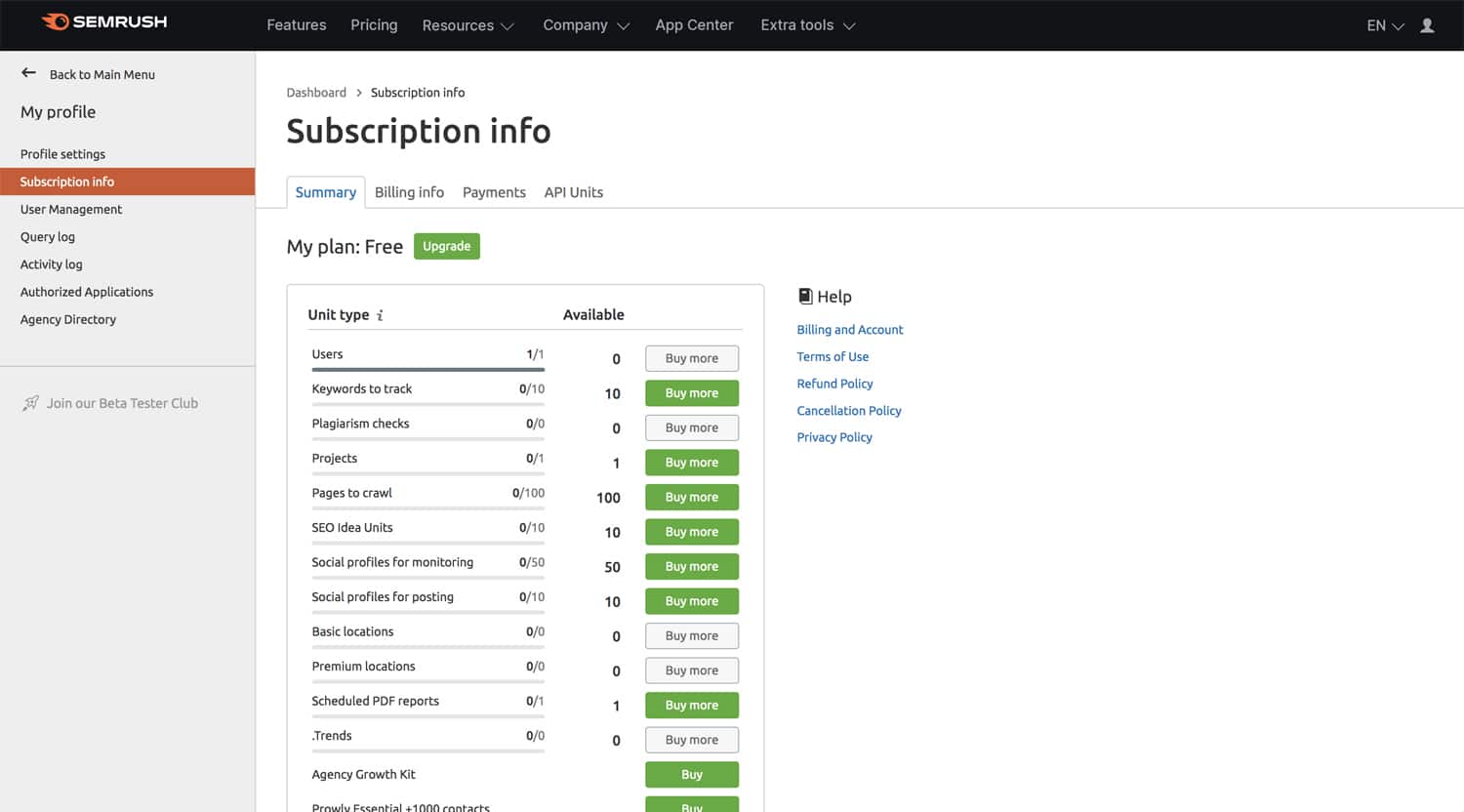The image size is (1464, 812).
Task: Click Buy more for Social profiles for monitoring
Action: (692, 566)
